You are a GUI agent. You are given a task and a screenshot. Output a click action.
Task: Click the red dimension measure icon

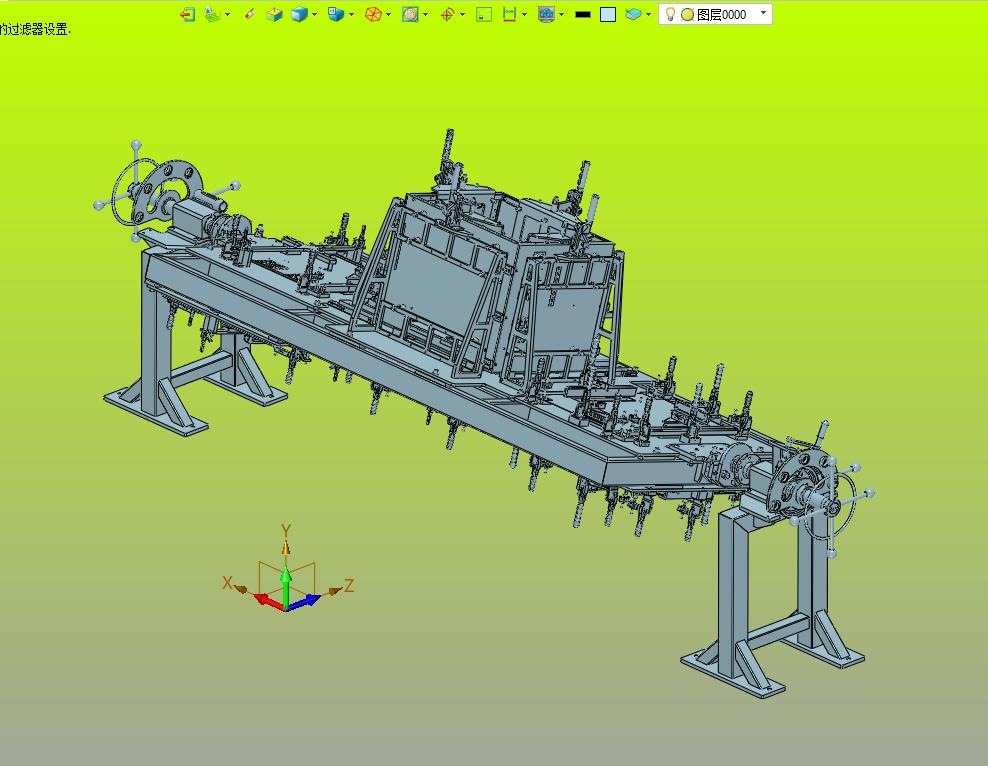510,14
